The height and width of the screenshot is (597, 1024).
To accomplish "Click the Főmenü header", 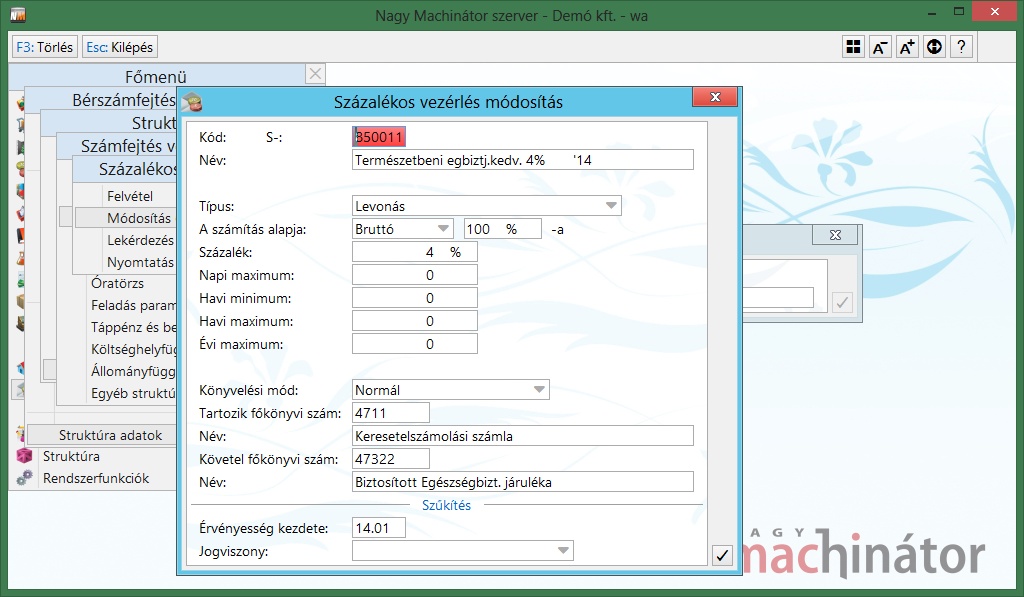I will [x=157, y=76].
